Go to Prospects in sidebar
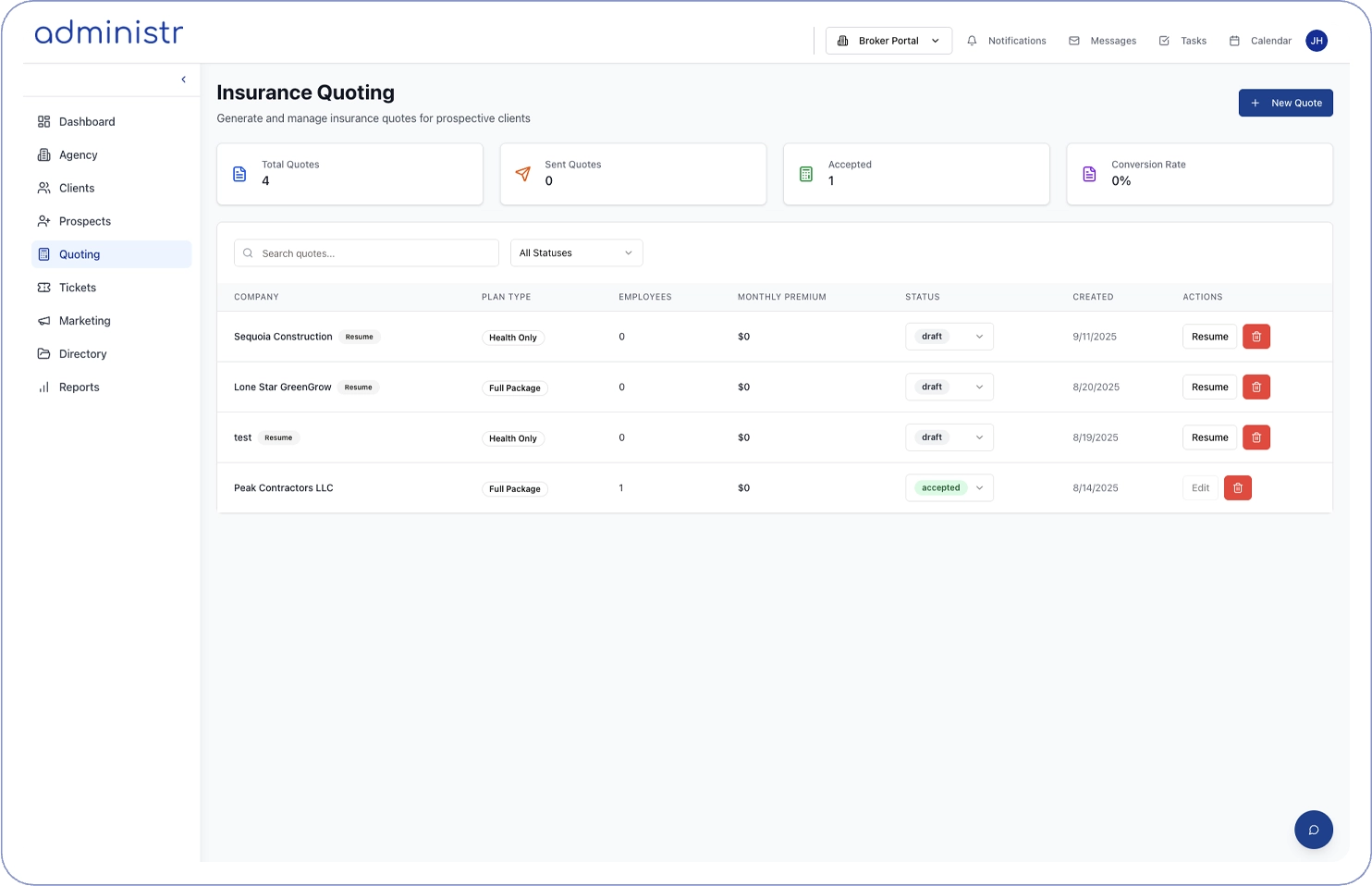 point(85,221)
